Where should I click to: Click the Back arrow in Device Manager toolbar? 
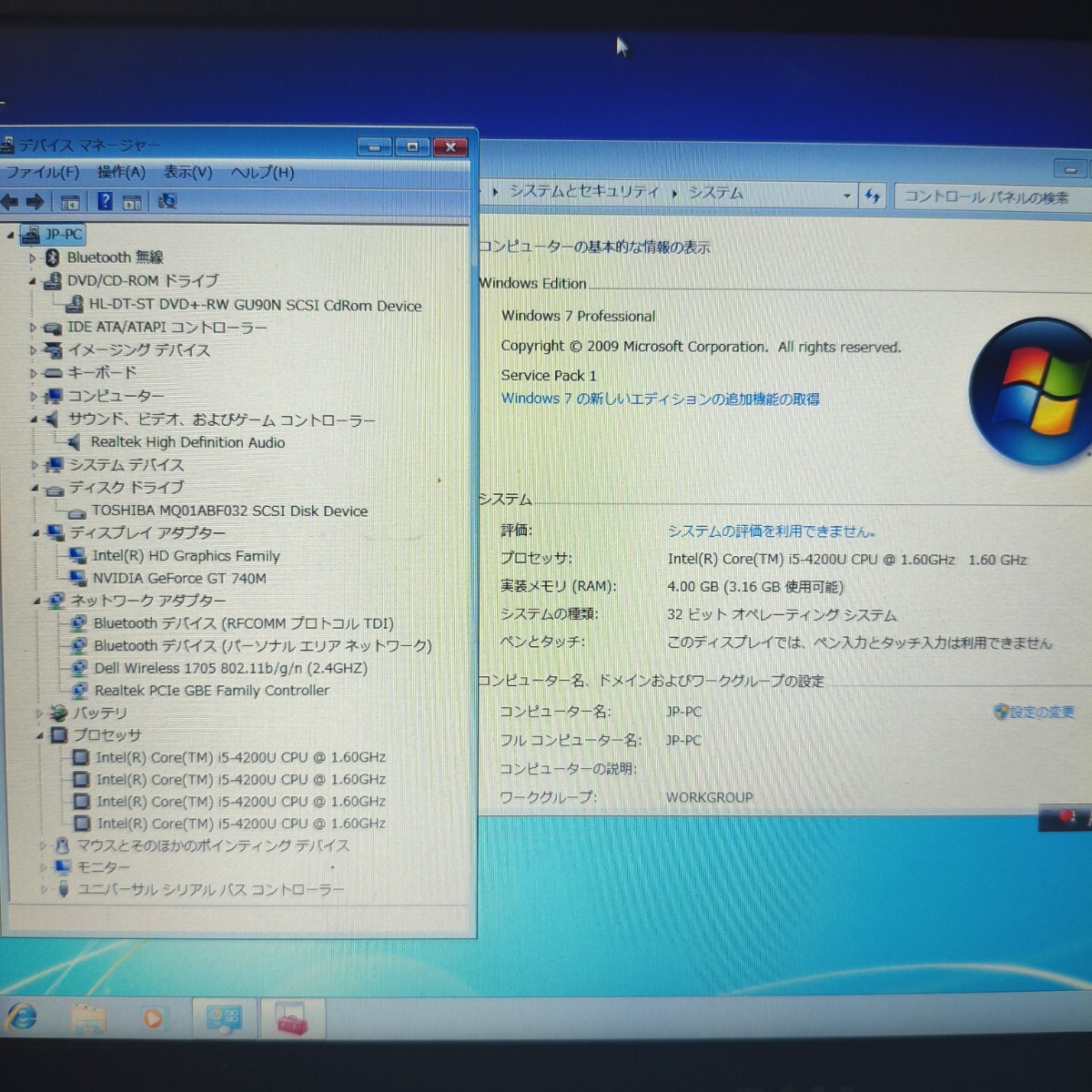[10, 201]
